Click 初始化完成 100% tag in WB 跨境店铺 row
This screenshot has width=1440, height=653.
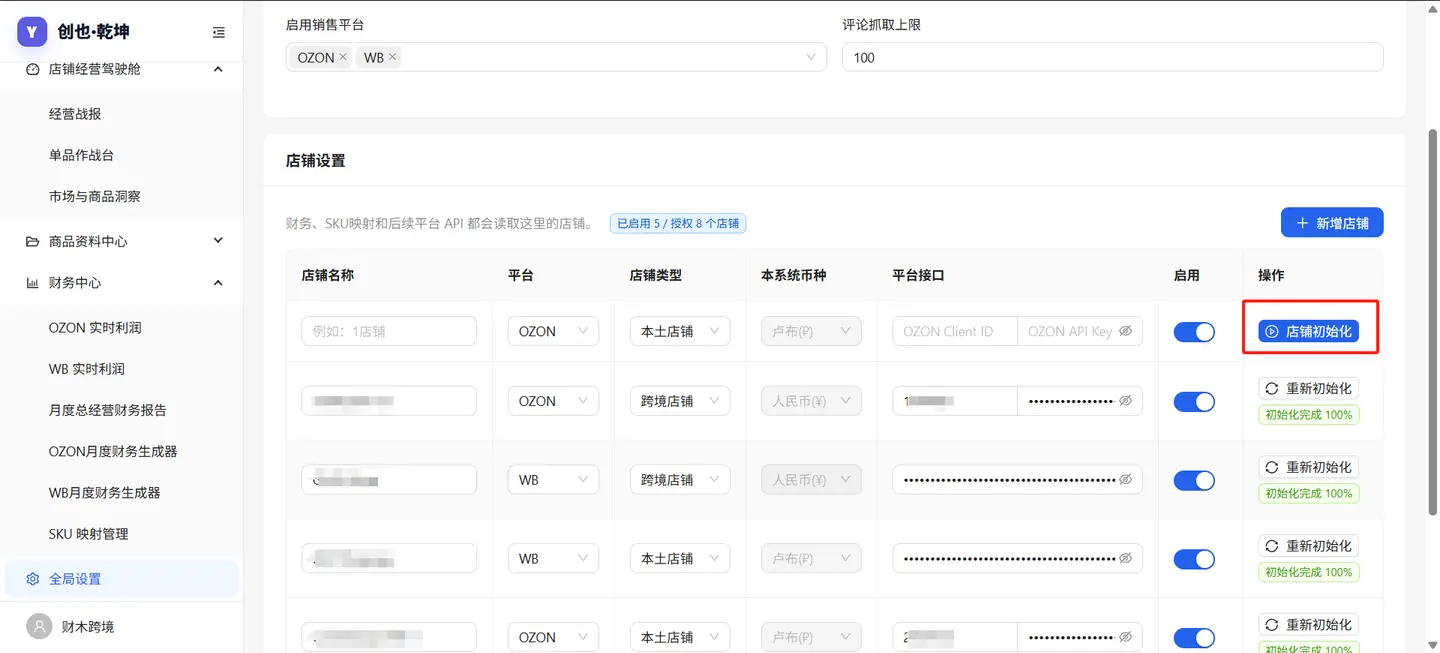[x=1308, y=494]
